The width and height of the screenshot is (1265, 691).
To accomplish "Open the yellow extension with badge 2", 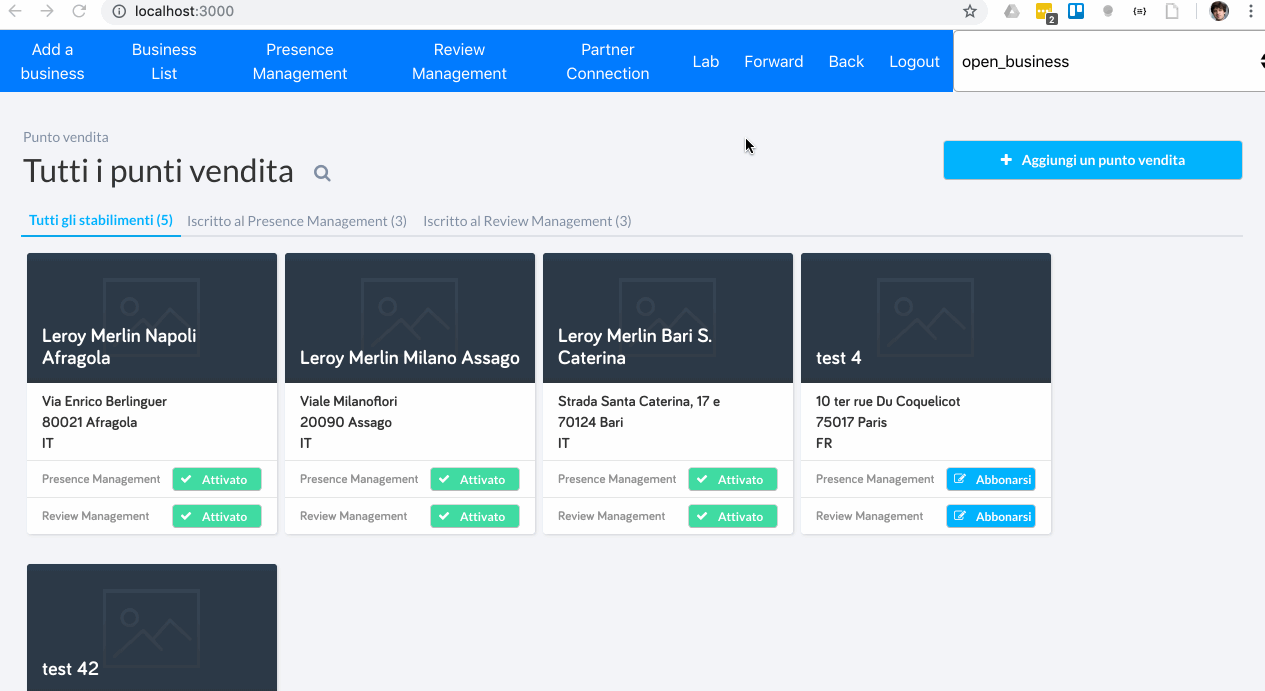I will coord(1045,12).
